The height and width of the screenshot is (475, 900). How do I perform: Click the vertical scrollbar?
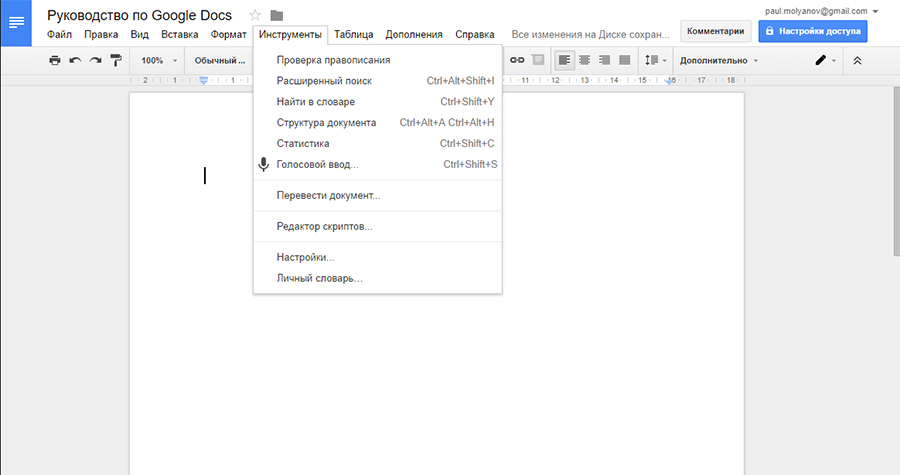click(896, 171)
